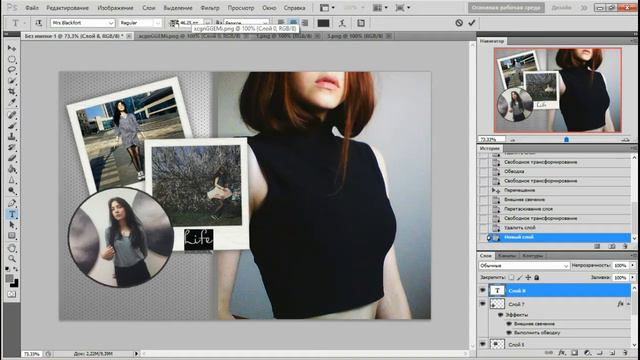Select the Brush tool
The width and height of the screenshot is (640, 360).
(x=12, y=126)
